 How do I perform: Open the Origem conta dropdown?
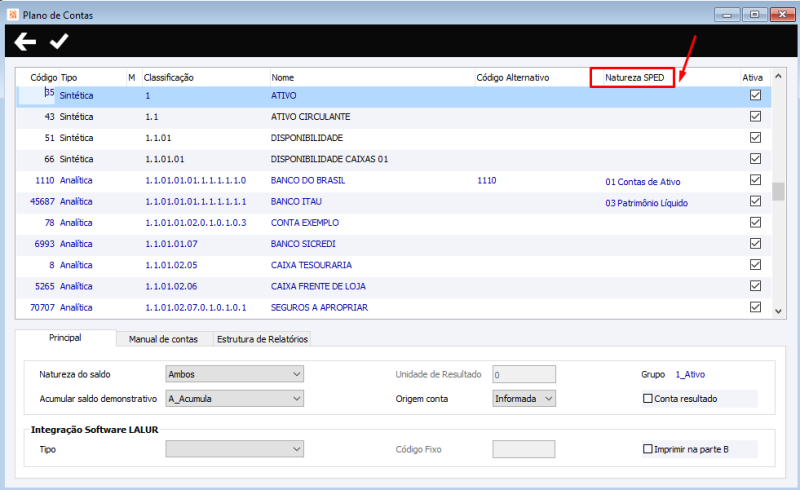524,398
